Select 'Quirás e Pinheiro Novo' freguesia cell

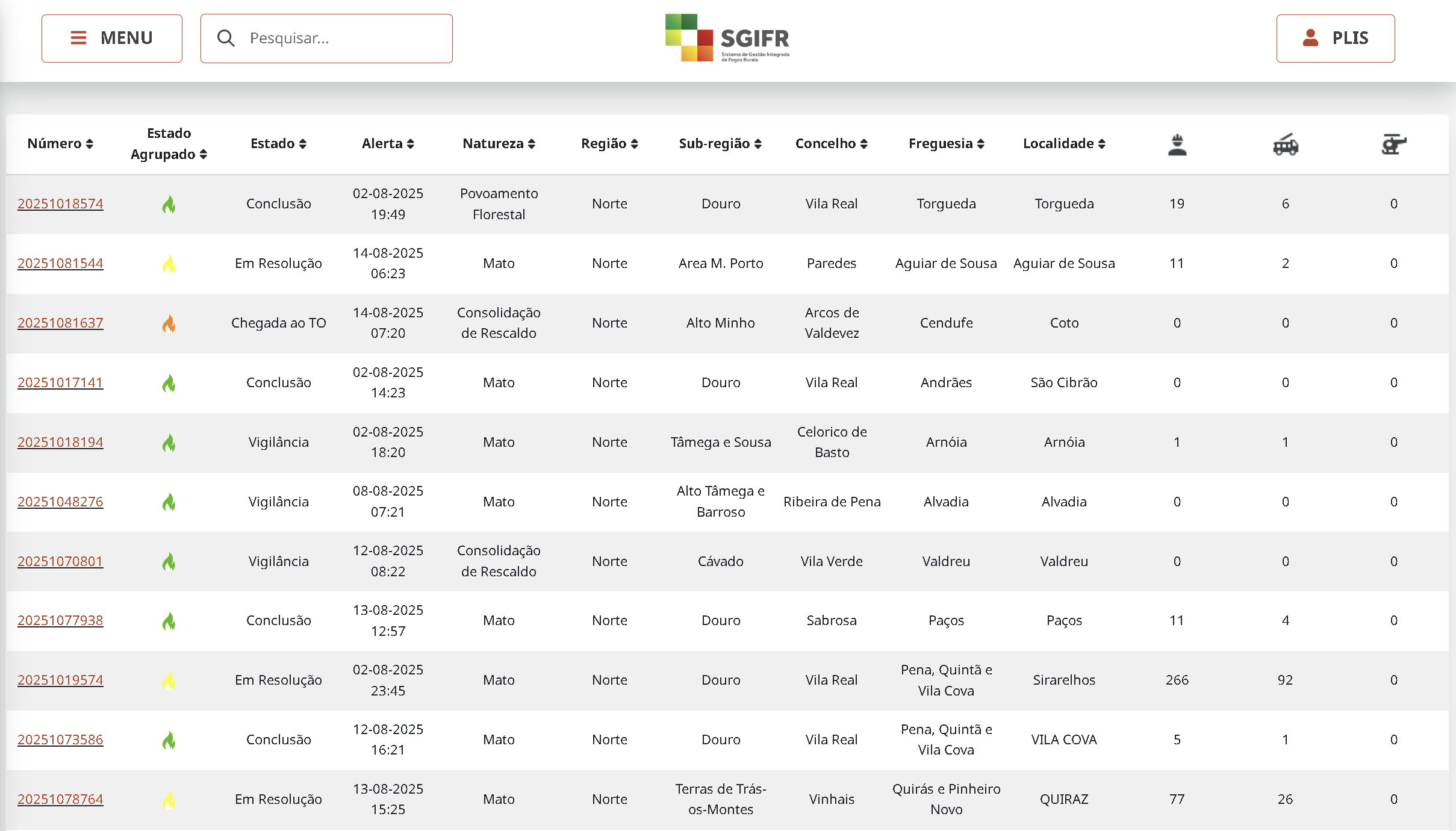click(946, 800)
